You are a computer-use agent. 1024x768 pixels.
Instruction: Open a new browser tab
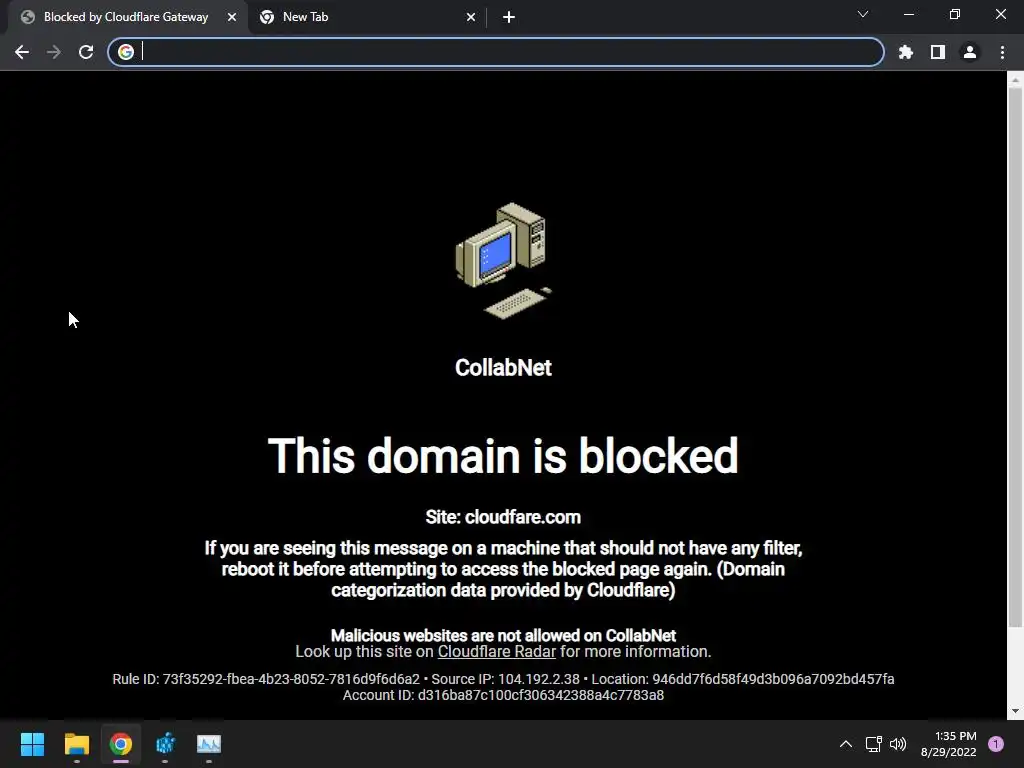(x=509, y=18)
